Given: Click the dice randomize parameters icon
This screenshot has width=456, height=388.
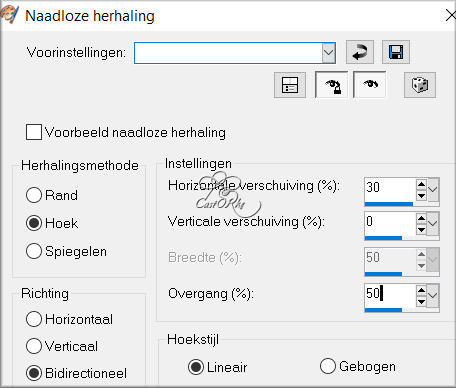Looking at the screenshot, I should [x=420, y=85].
